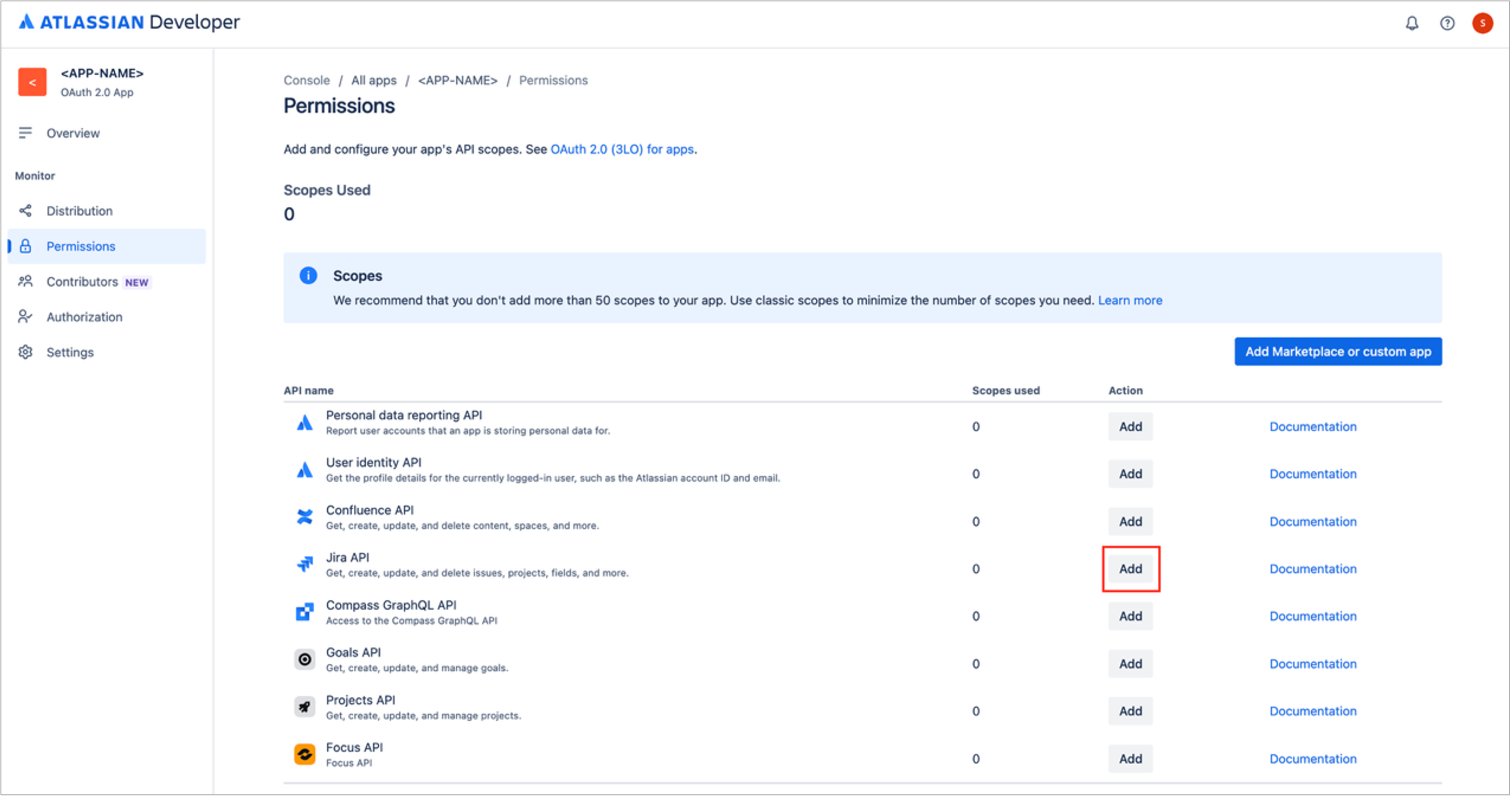Click the Focus API icon
The height and width of the screenshot is (798, 1512).
click(305, 754)
